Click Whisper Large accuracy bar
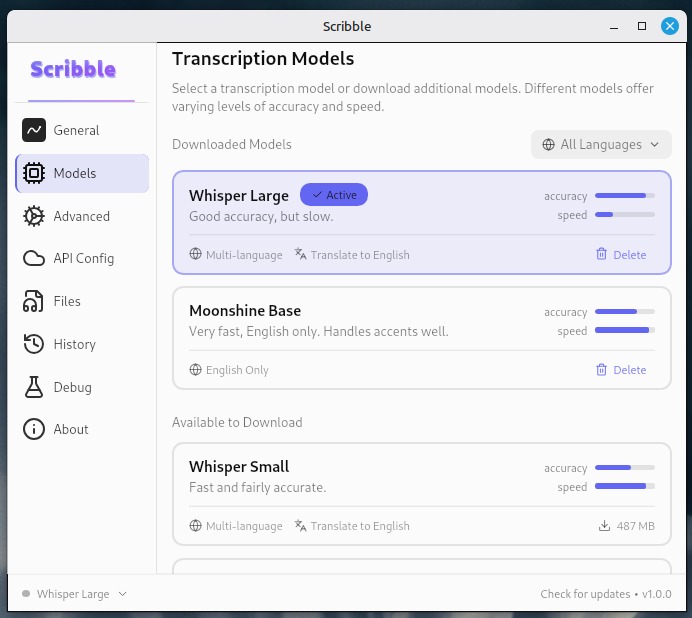The width and height of the screenshot is (692, 618). coord(625,196)
